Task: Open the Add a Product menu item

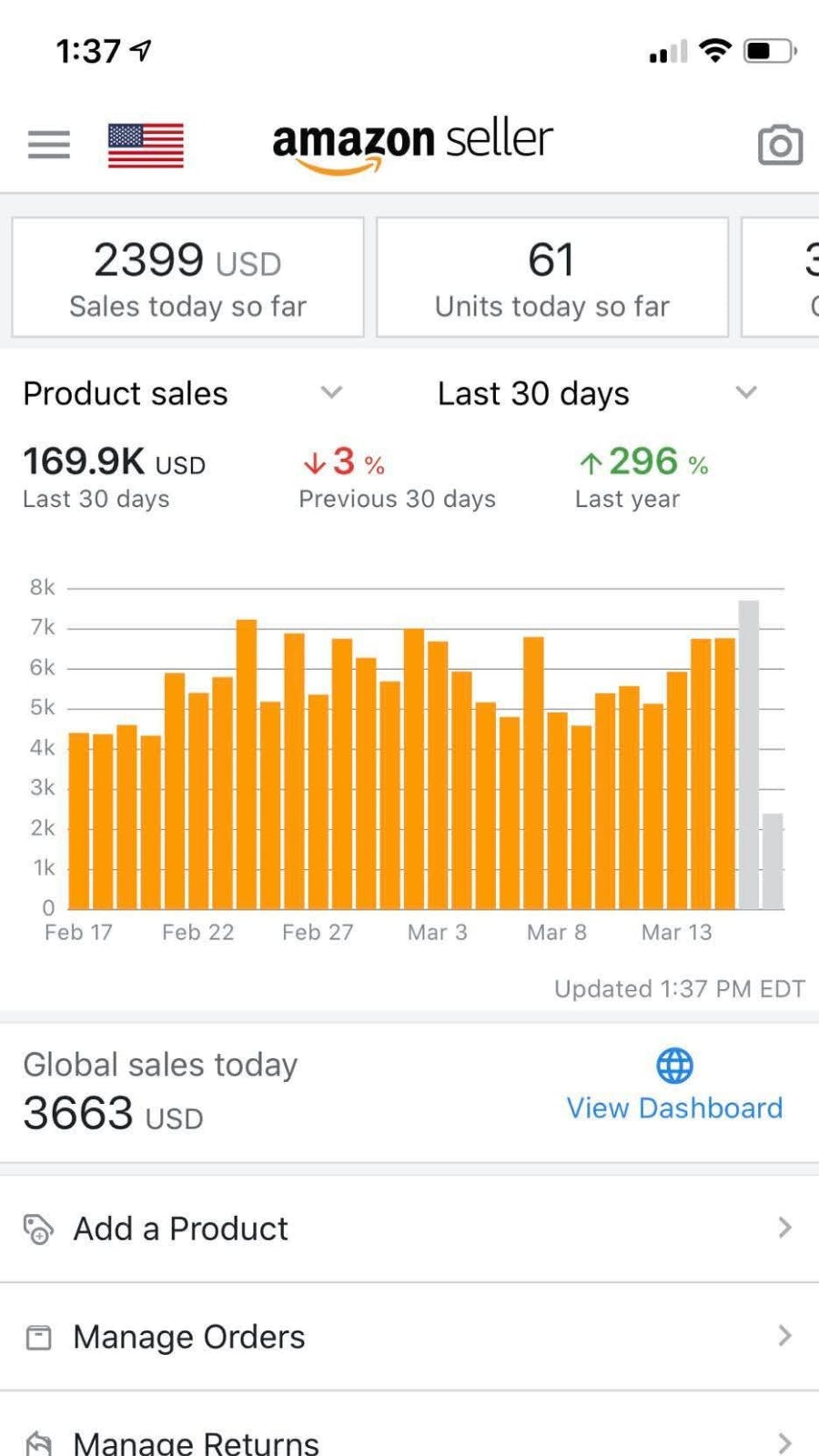Action: tap(180, 1228)
